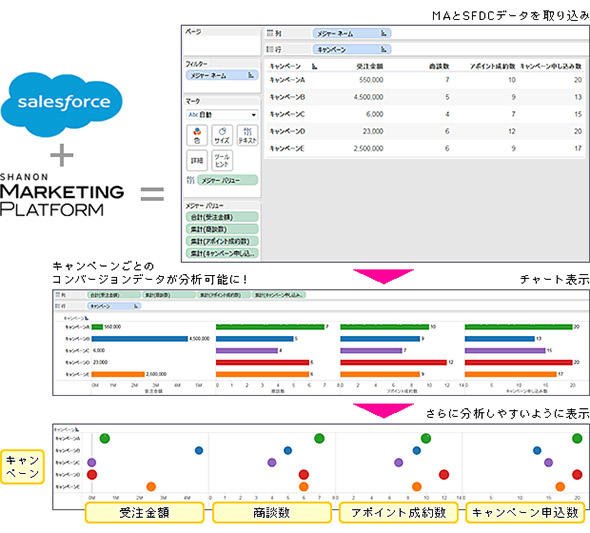Click sort icon on bar chart キャンペーン header
This screenshot has width=590, height=533.
[x=87, y=318]
